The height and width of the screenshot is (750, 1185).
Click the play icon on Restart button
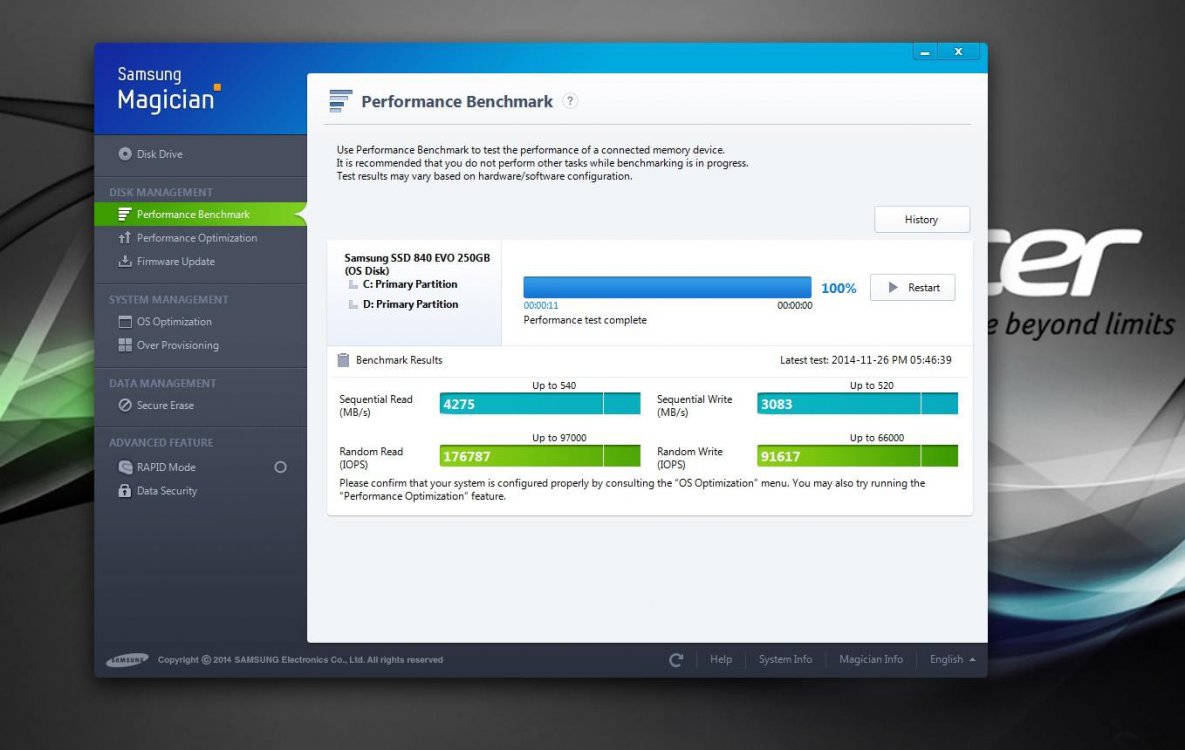point(893,287)
